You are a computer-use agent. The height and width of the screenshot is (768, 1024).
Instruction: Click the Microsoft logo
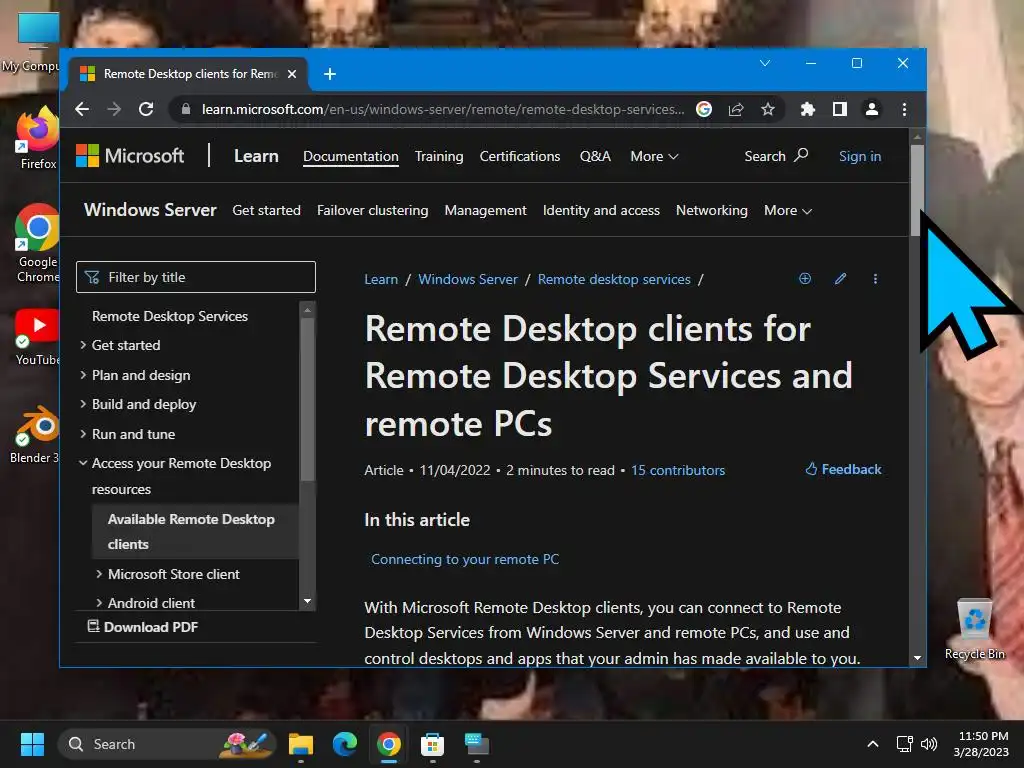coord(130,156)
